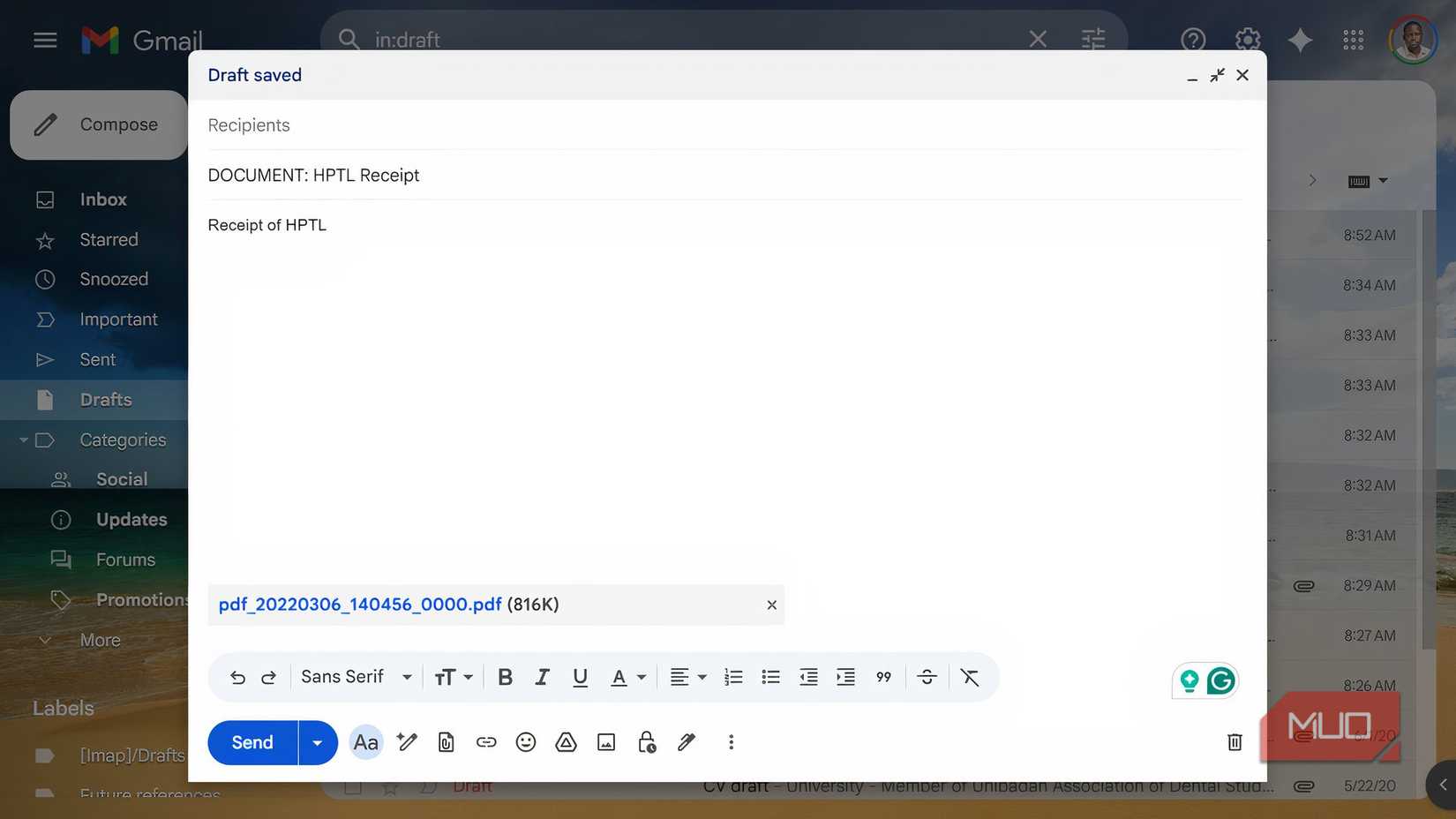Open the emoji picker

tap(526, 742)
